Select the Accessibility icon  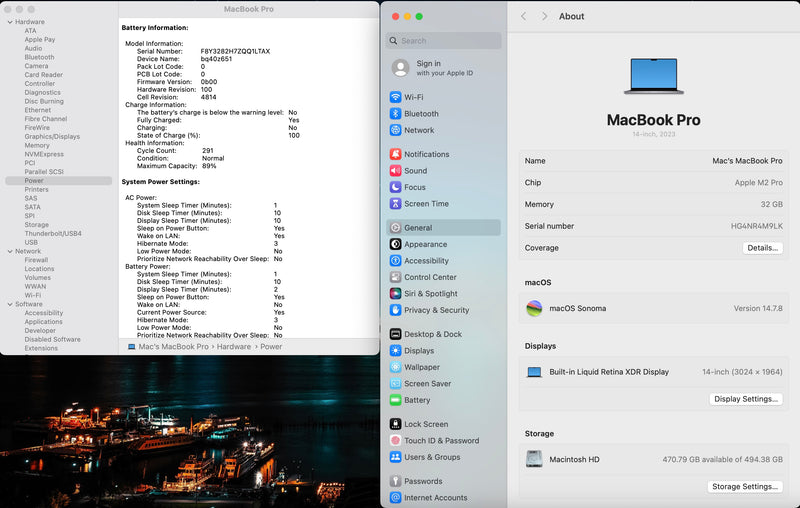pos(395,261)
